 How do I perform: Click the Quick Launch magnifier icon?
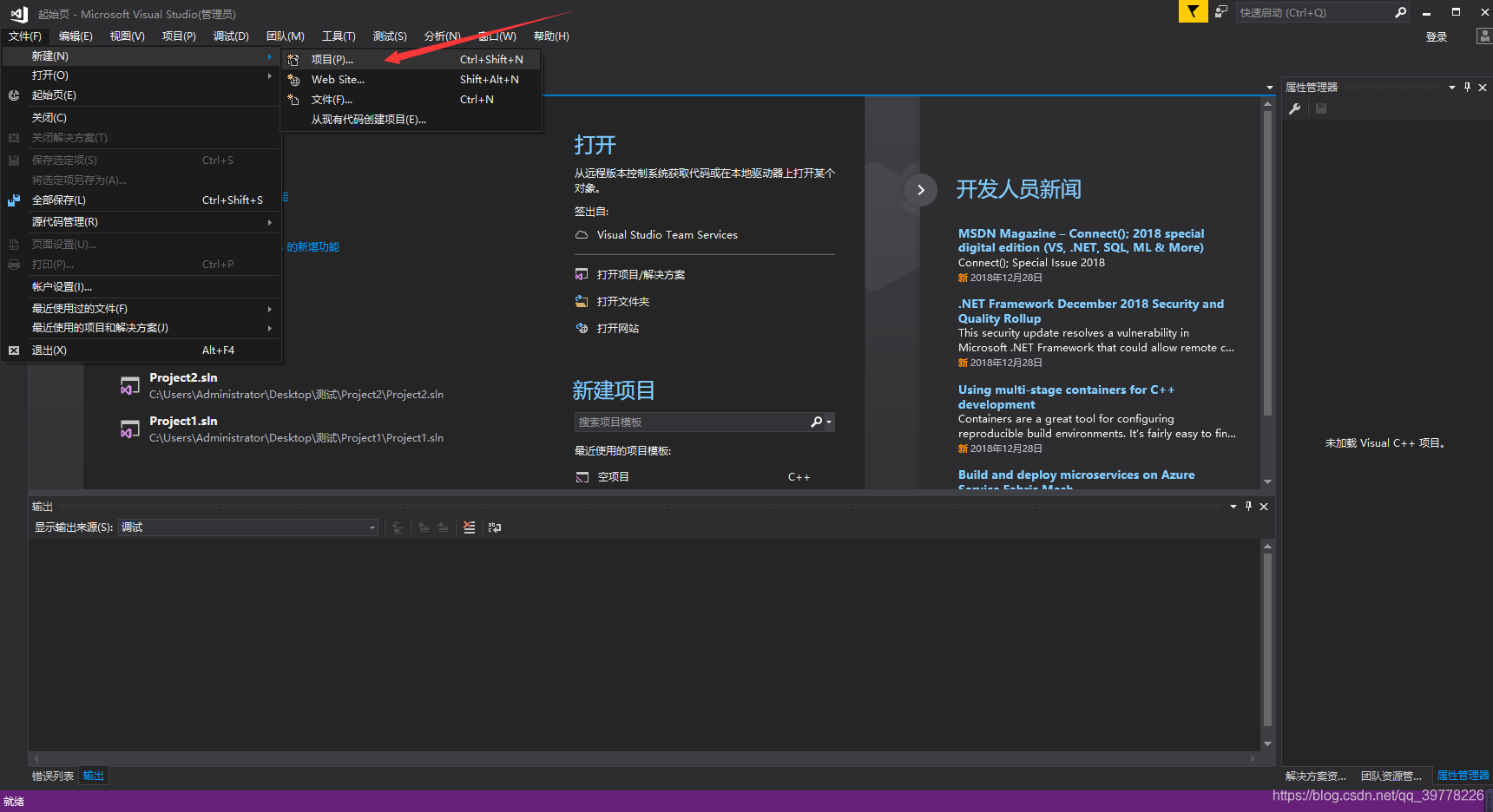click(1400, 12)
